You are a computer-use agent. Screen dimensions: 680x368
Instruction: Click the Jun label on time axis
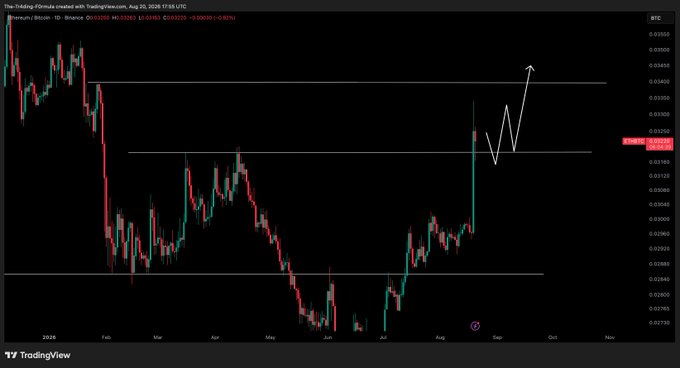pos(328,337)
